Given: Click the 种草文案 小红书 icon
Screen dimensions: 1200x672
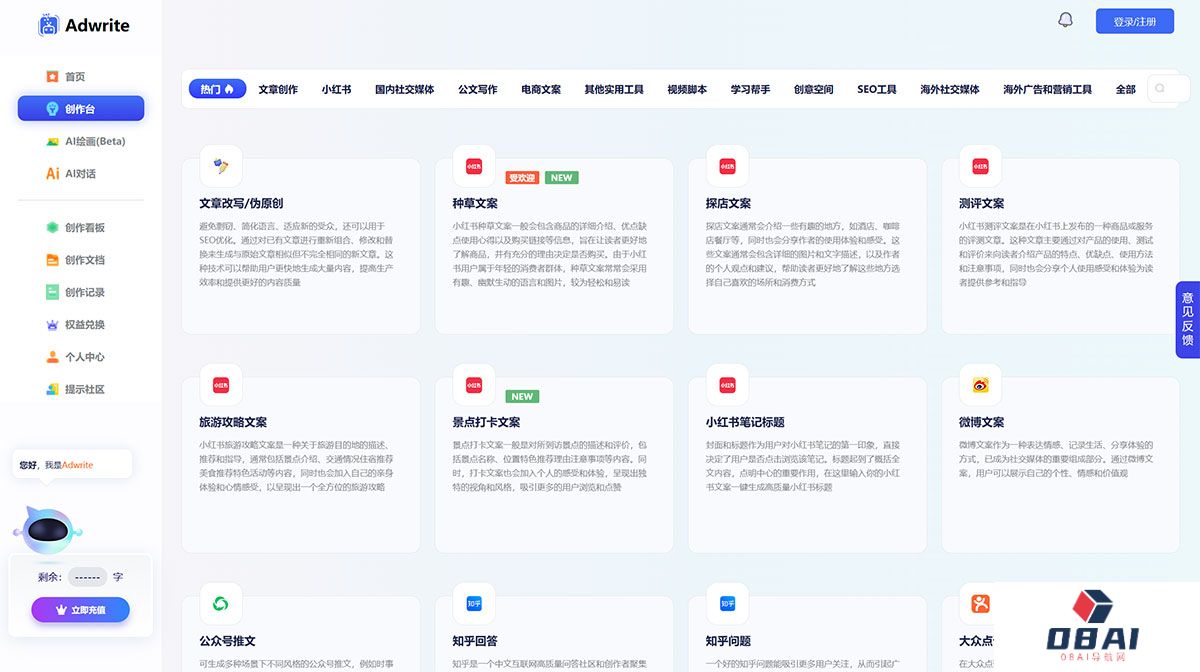Looking at the screenshot, I should 474,166.
